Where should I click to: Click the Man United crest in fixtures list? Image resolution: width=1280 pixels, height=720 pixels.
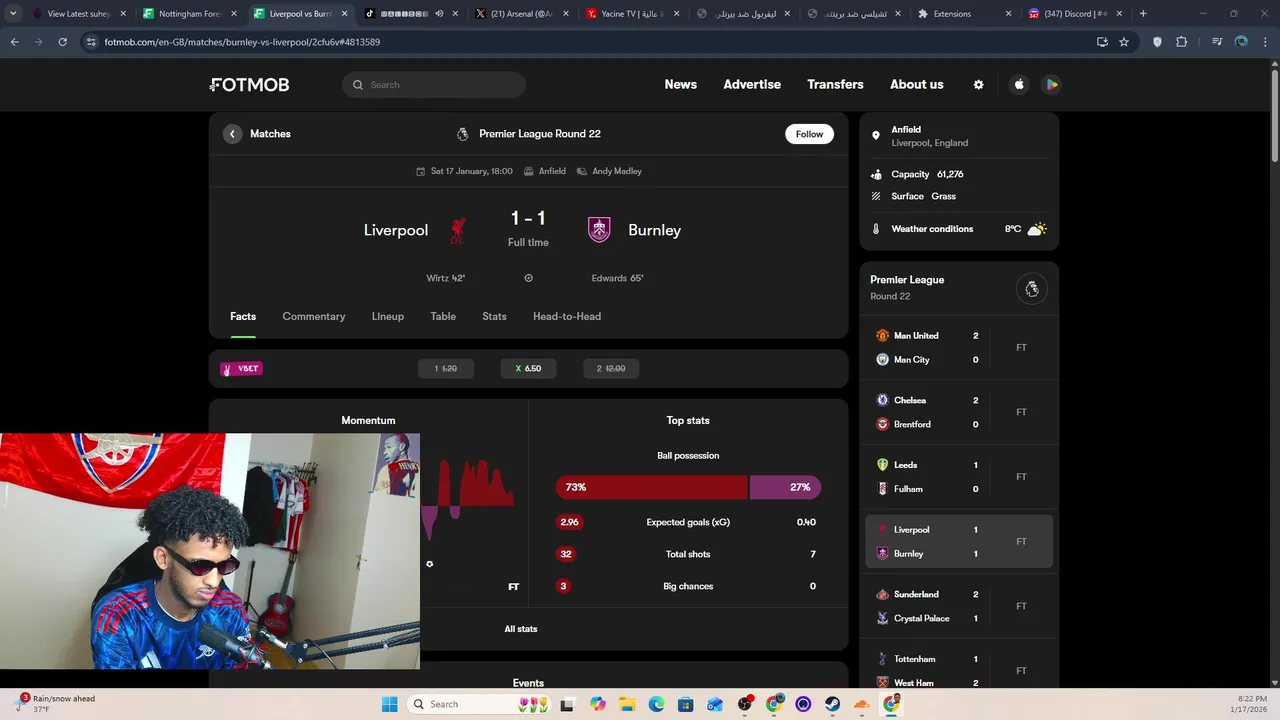882,336
